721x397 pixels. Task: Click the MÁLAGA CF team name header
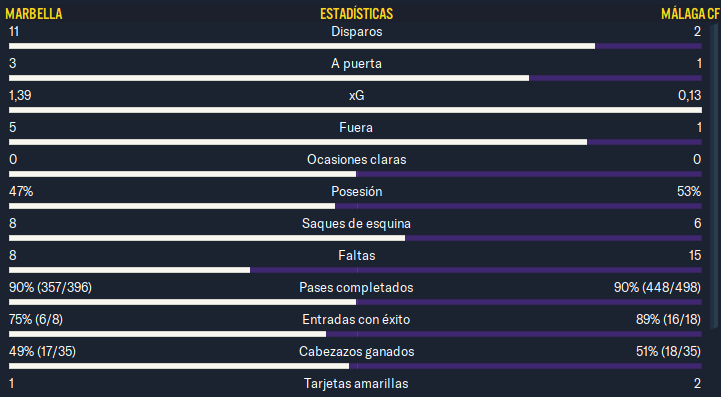point(690,14)
